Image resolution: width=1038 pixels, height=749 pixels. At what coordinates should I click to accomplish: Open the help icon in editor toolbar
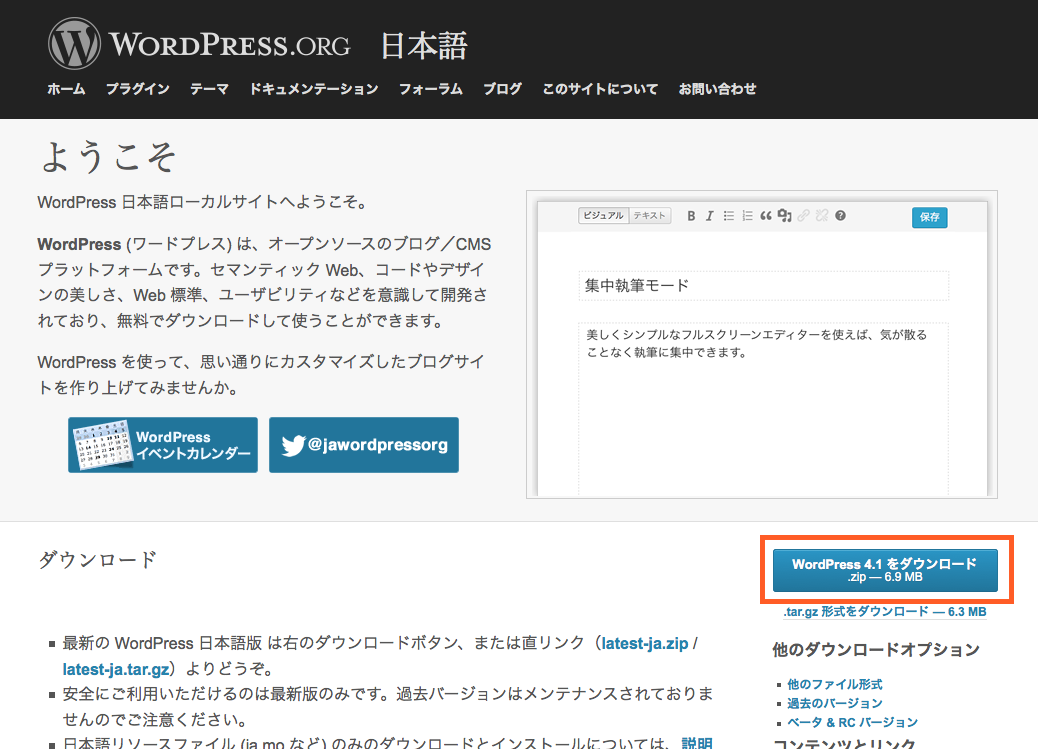pyautogui.click(x=841, y=216)
